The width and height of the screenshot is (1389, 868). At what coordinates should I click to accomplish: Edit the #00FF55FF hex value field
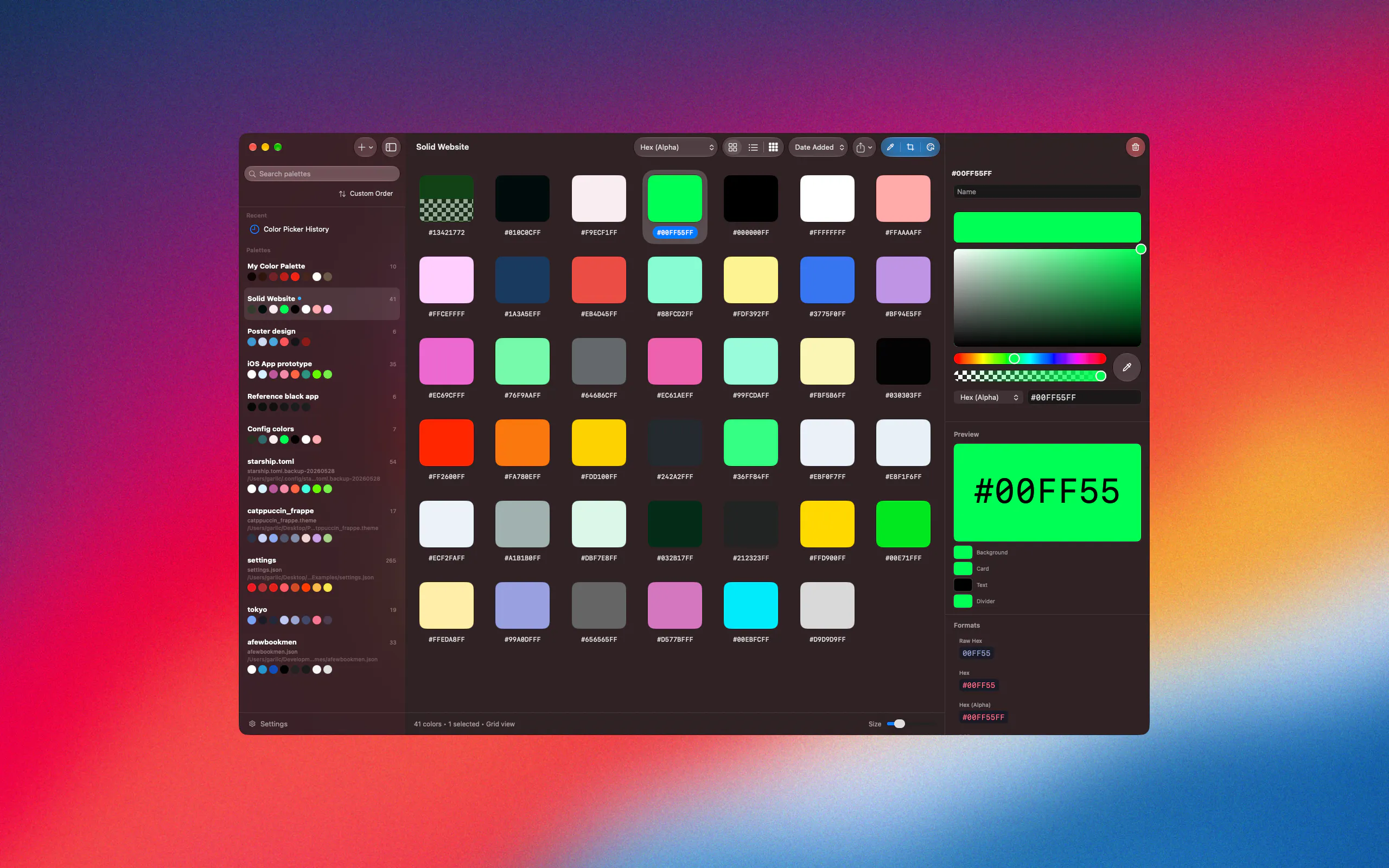1084,397
